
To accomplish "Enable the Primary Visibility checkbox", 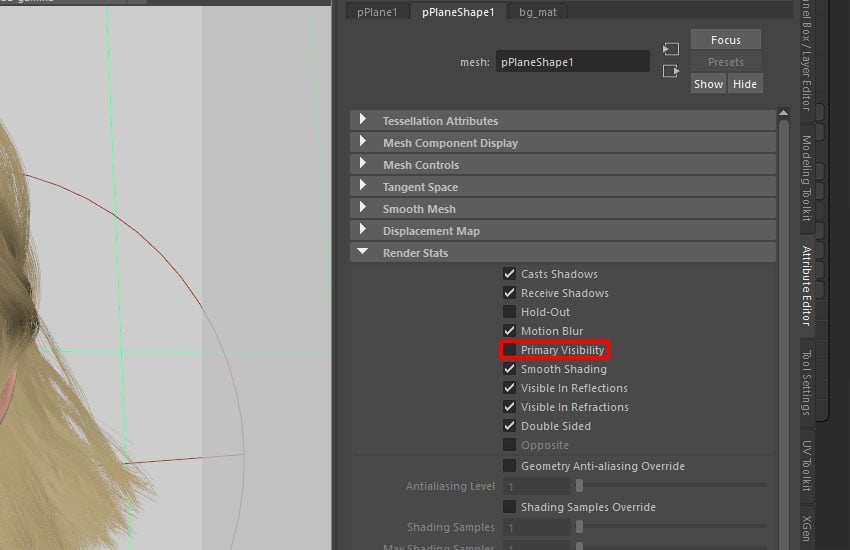I will (x=510, y=350).
